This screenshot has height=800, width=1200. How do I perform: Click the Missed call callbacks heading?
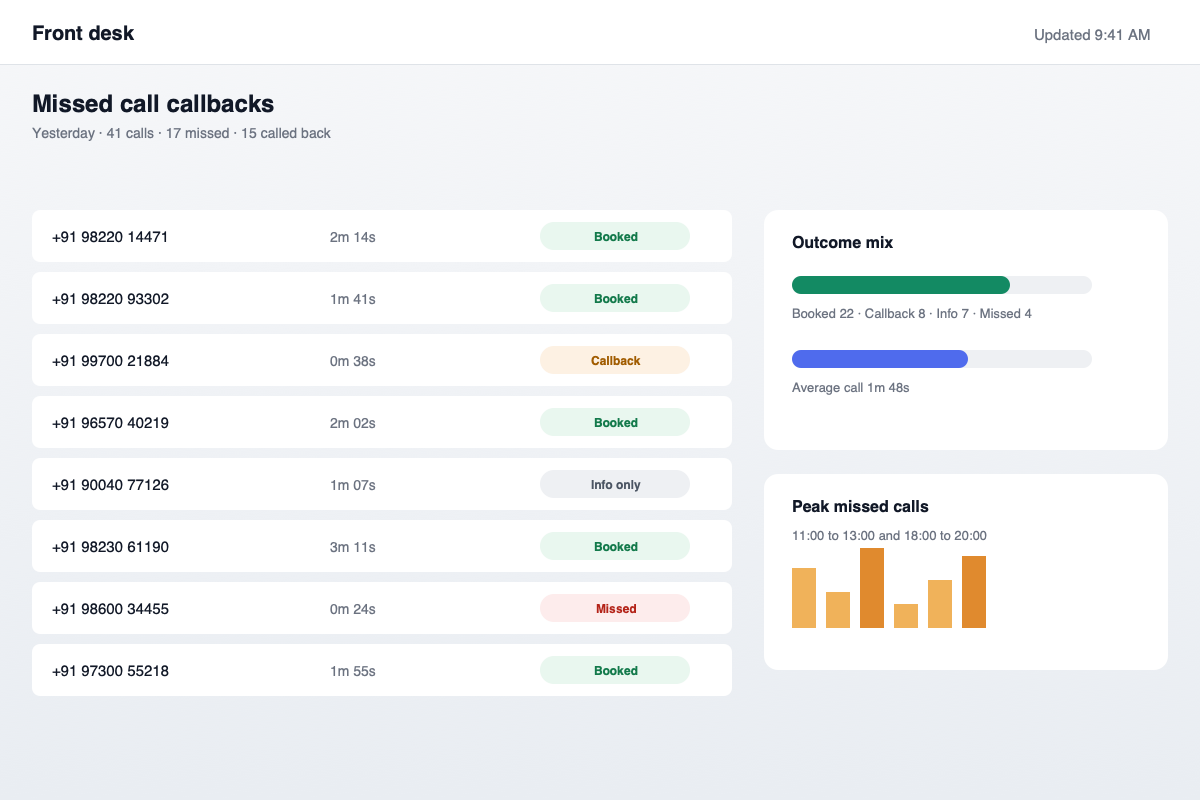(x=153, y=104)
